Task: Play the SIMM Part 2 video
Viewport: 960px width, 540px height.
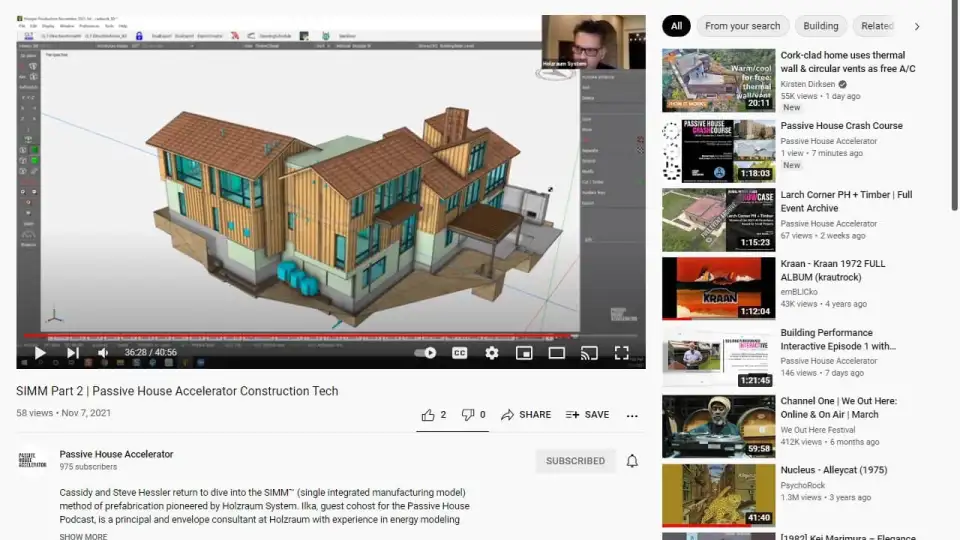Action: (40, 353)
